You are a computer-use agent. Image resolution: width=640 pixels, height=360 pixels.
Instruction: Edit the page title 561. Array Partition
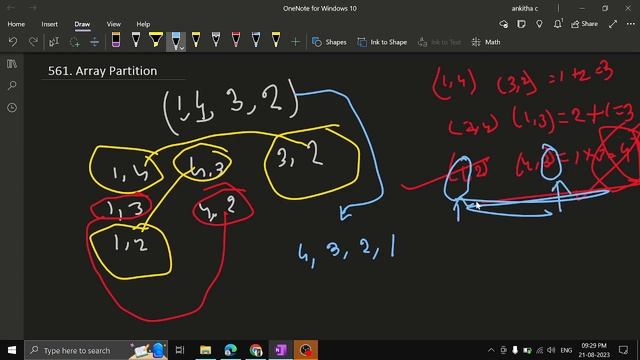pyautogui.click(x=102, y=71)
